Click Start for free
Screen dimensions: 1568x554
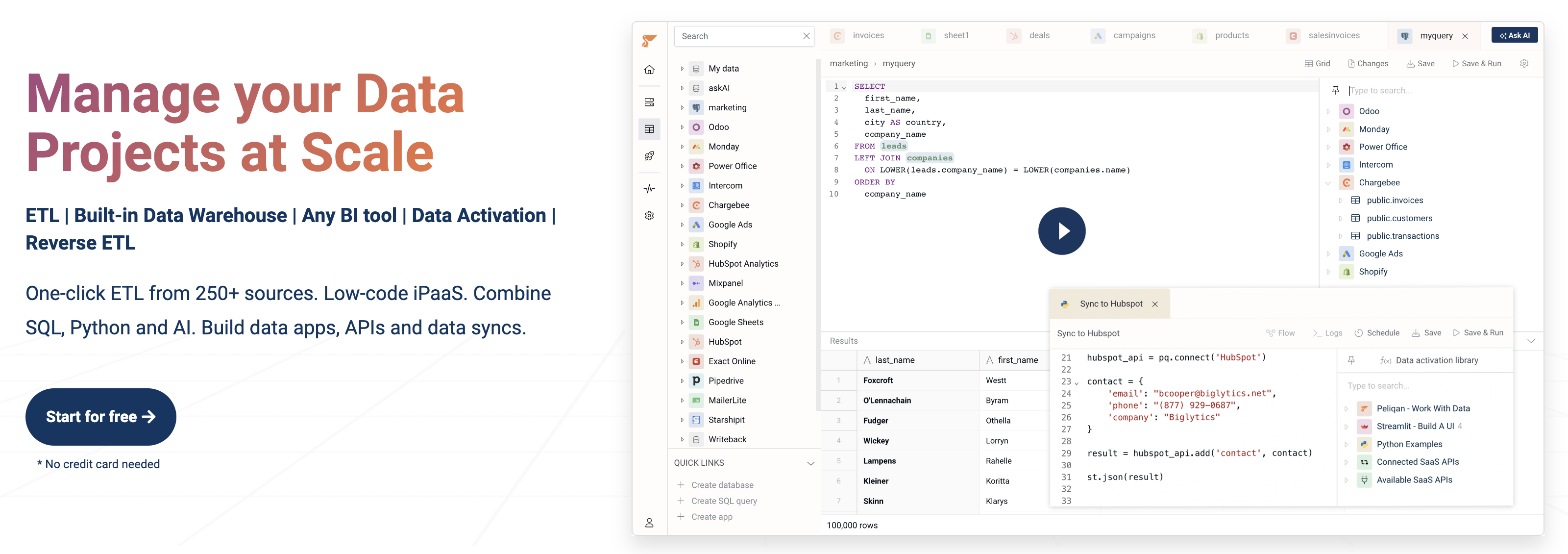[x=100, y=416]
